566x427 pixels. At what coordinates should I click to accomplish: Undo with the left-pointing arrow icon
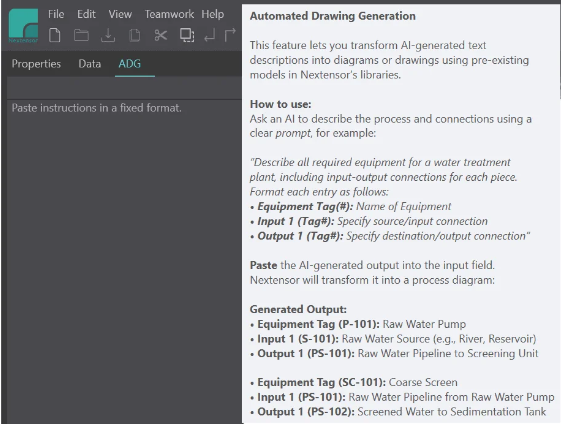(x=210, y=35)
